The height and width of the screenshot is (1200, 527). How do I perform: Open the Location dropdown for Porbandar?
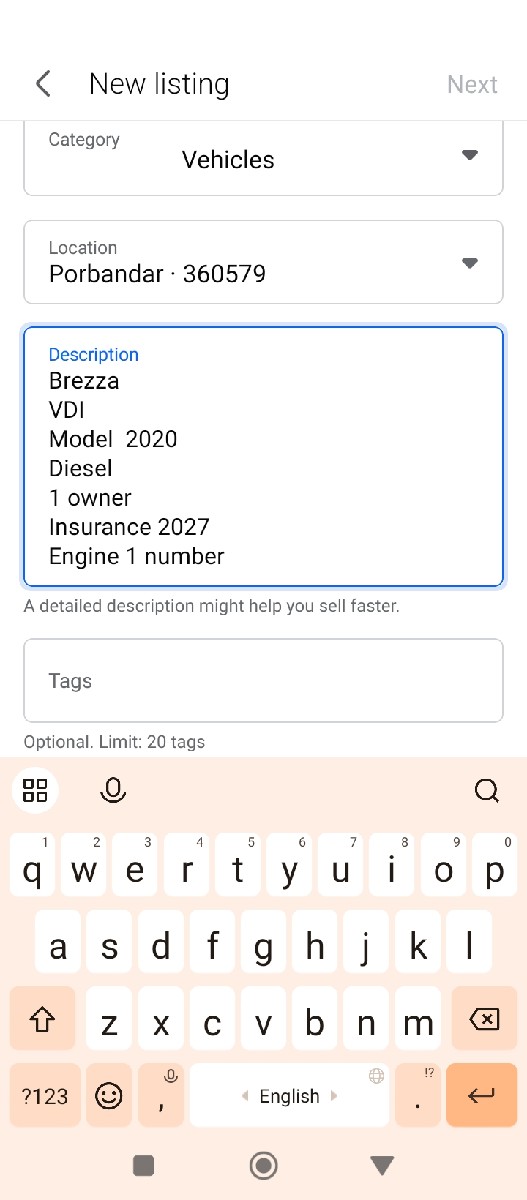(263, 262)
